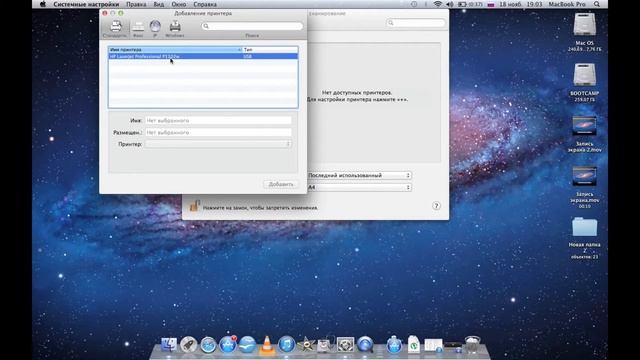Click the lock icon in the preferences window

(x=194, y=206)
